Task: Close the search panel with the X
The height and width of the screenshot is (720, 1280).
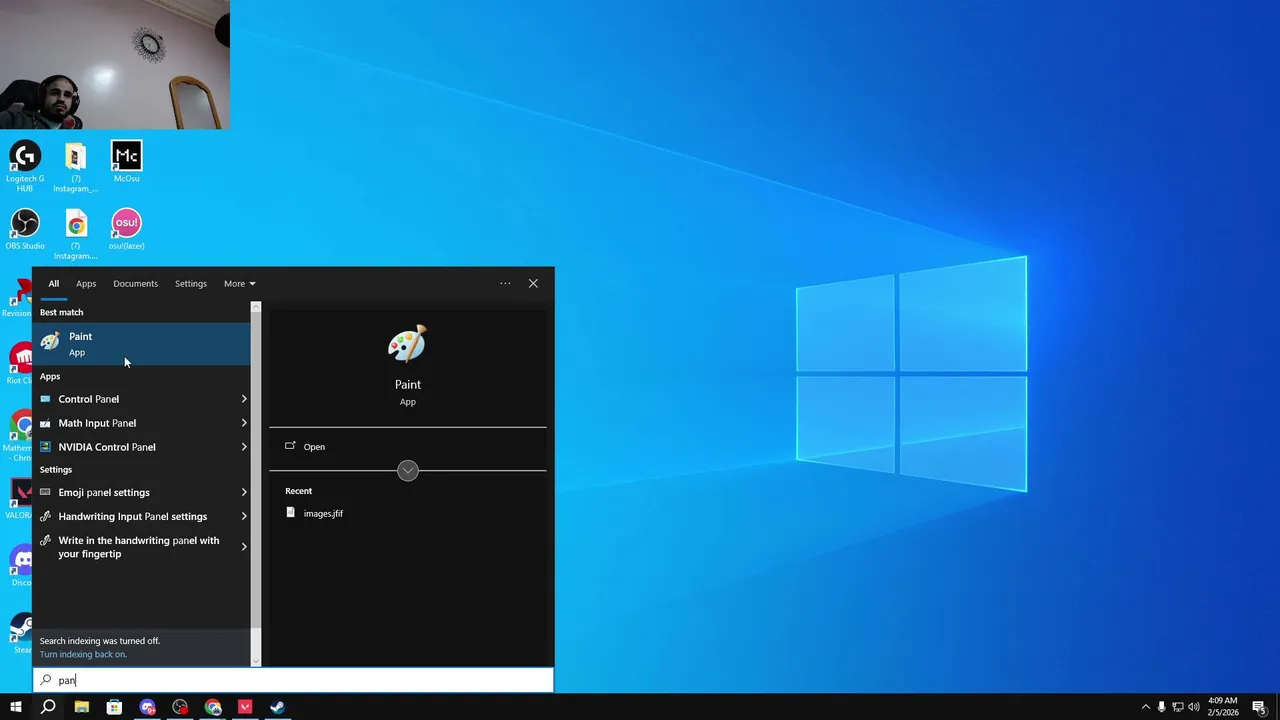Action: coord(533,284)
